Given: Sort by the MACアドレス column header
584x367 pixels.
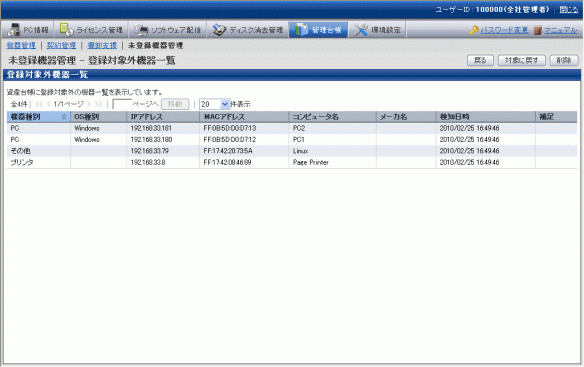Looking at the screenshot, I should [x=244, y=117].
